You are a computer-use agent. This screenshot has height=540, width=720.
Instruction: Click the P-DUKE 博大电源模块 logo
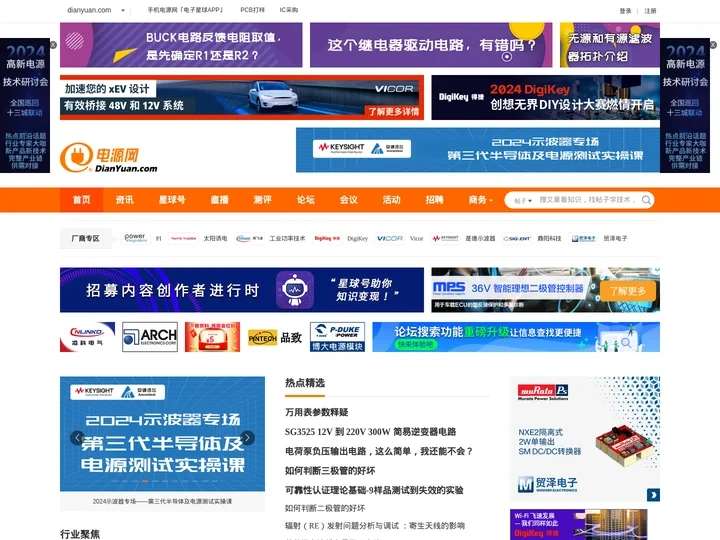tap(337, 337)
